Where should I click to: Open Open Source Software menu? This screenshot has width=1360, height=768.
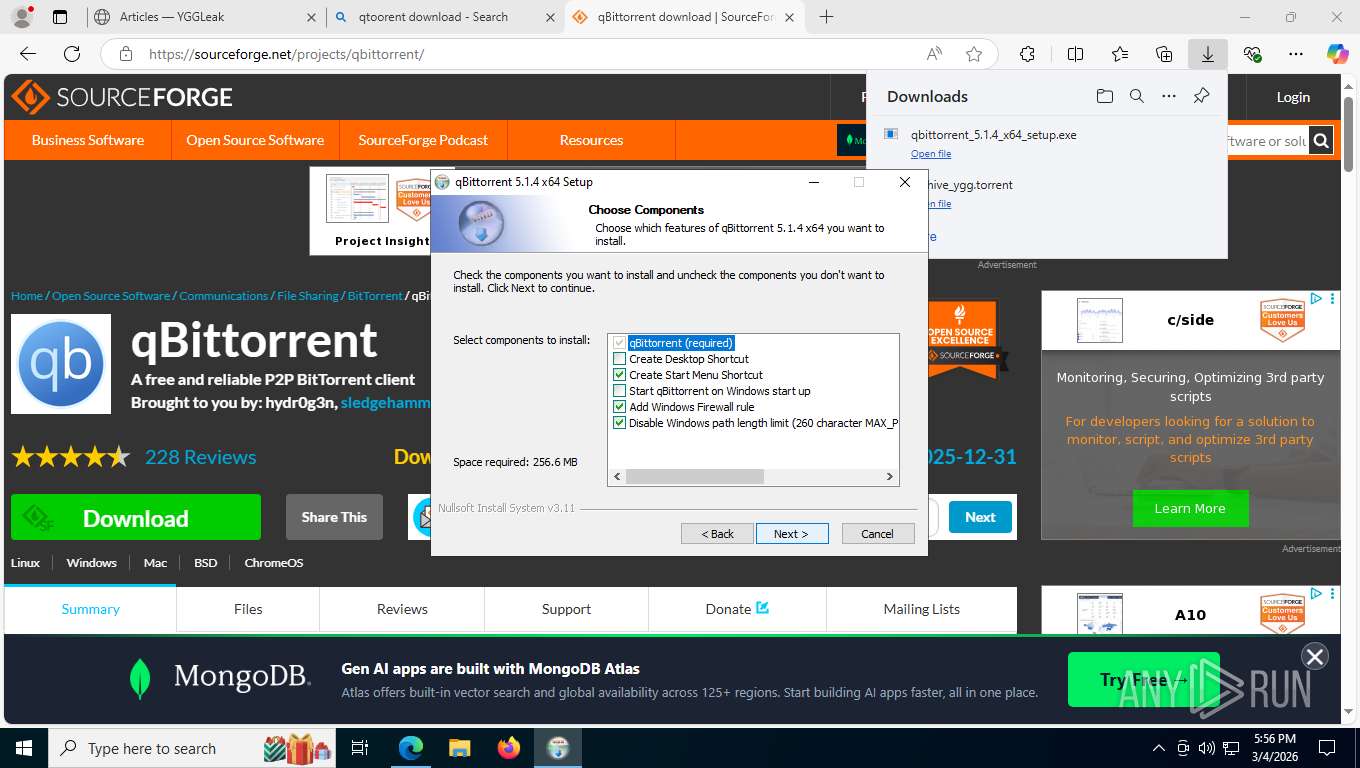click(255, 140)
